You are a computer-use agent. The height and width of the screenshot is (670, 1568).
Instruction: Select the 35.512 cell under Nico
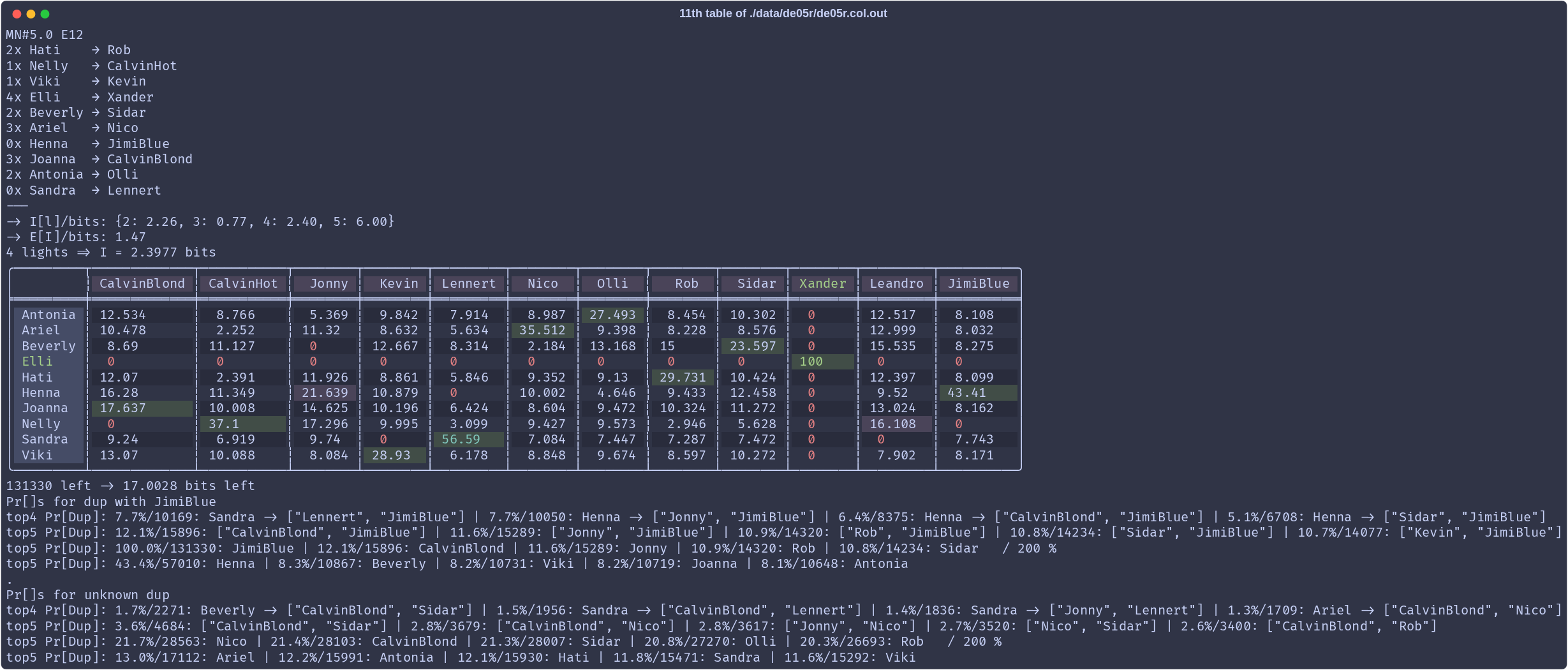click(542, 331)
